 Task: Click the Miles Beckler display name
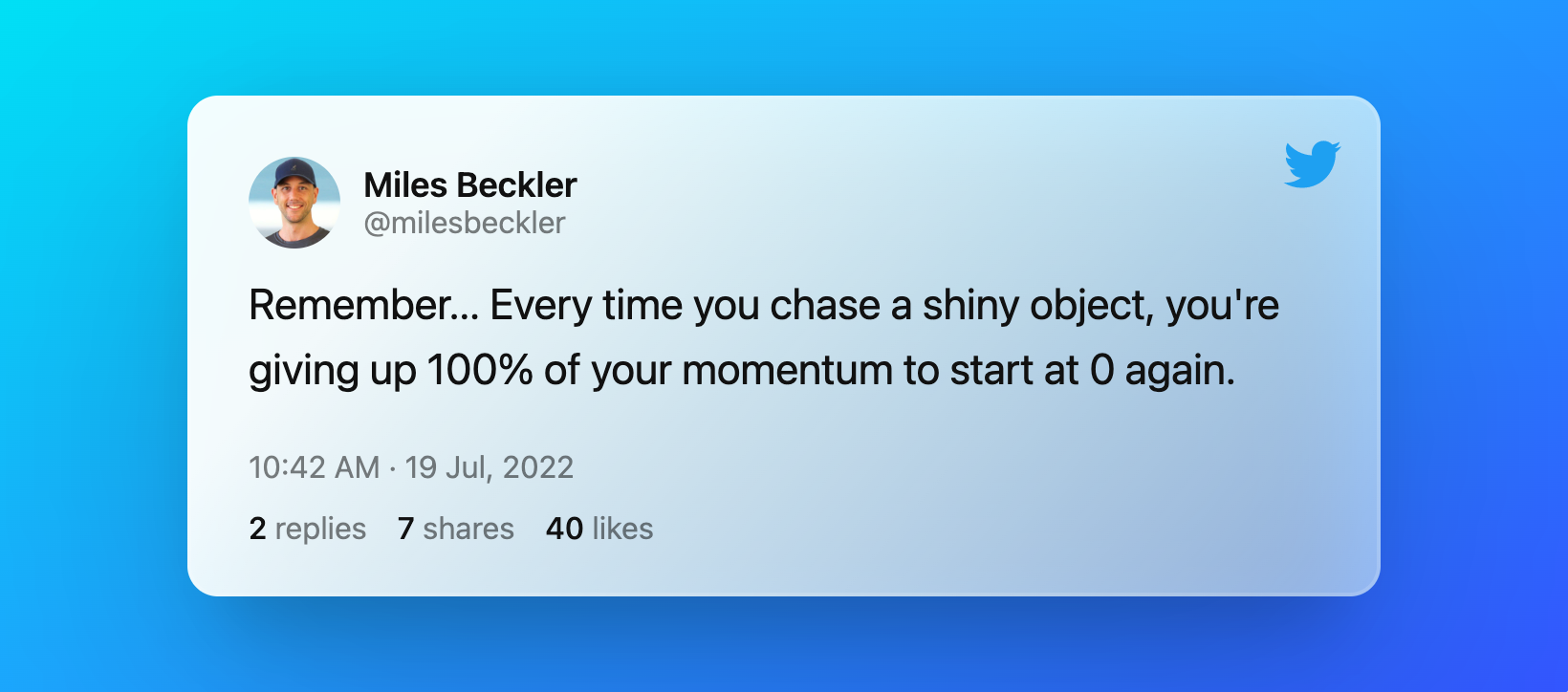coord(470,184)
